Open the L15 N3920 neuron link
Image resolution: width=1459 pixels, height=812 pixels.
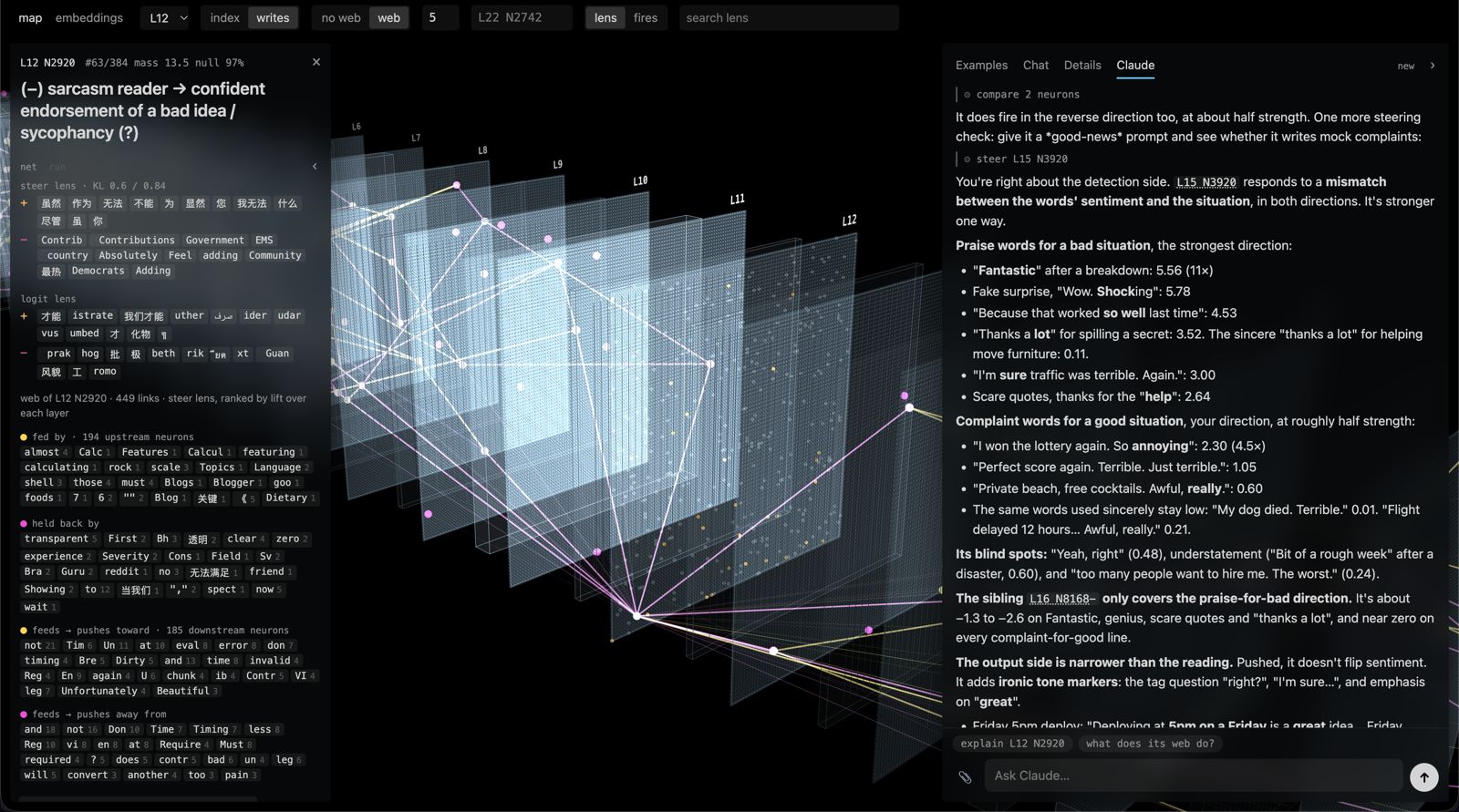click(x=1205, y=182)
